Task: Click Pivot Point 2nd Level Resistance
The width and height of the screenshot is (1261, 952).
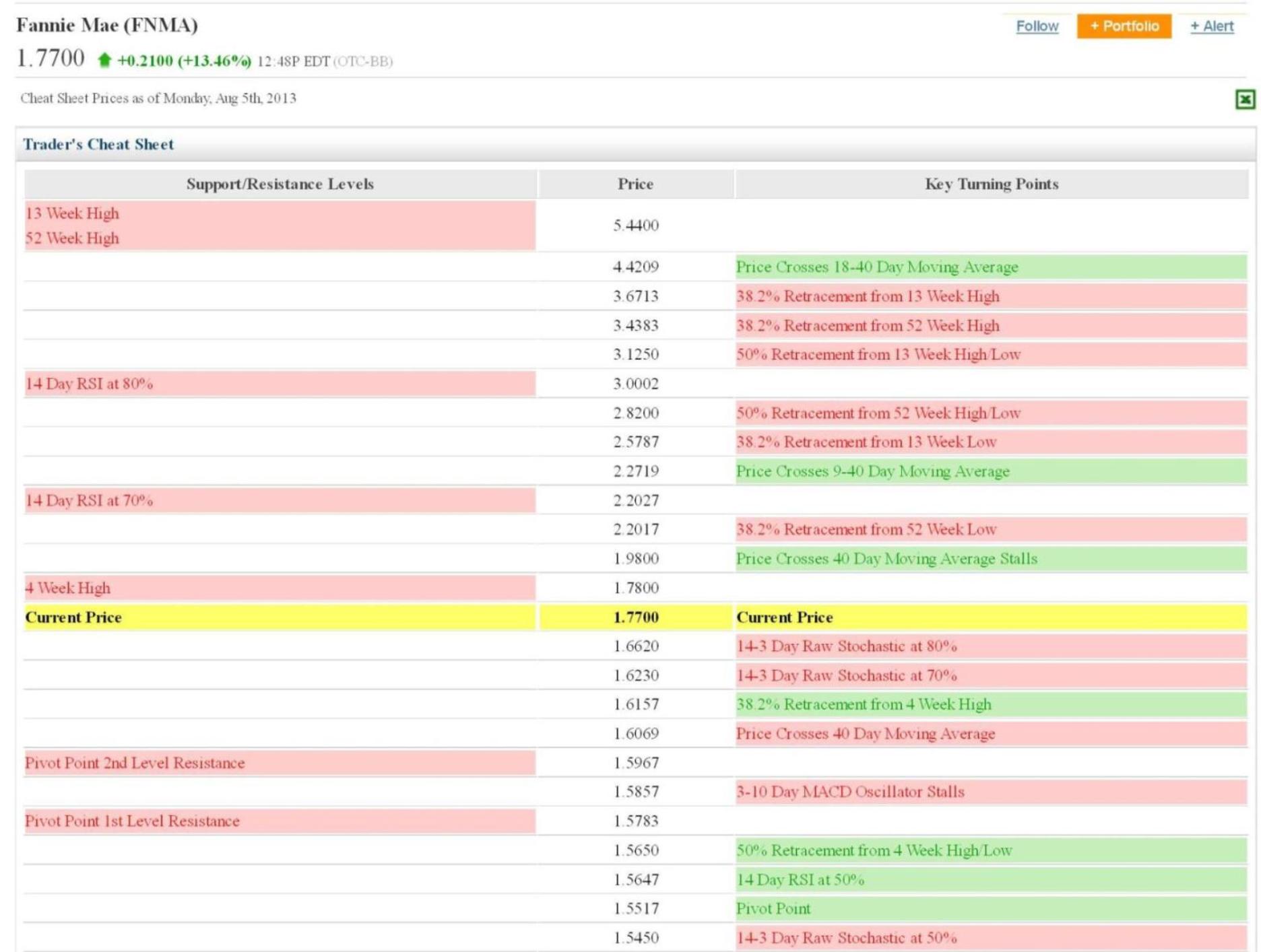Action: [135, 763]
